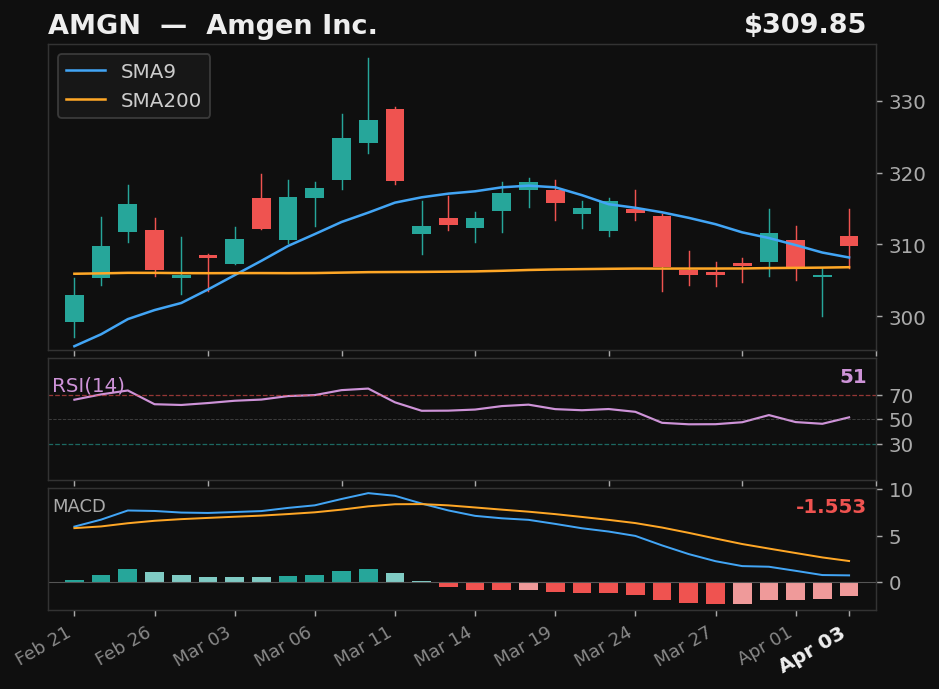The image size is (939, 689).
Task: Click the AMGN — Amgen Inc. chart title
Action: click(213, 25)
